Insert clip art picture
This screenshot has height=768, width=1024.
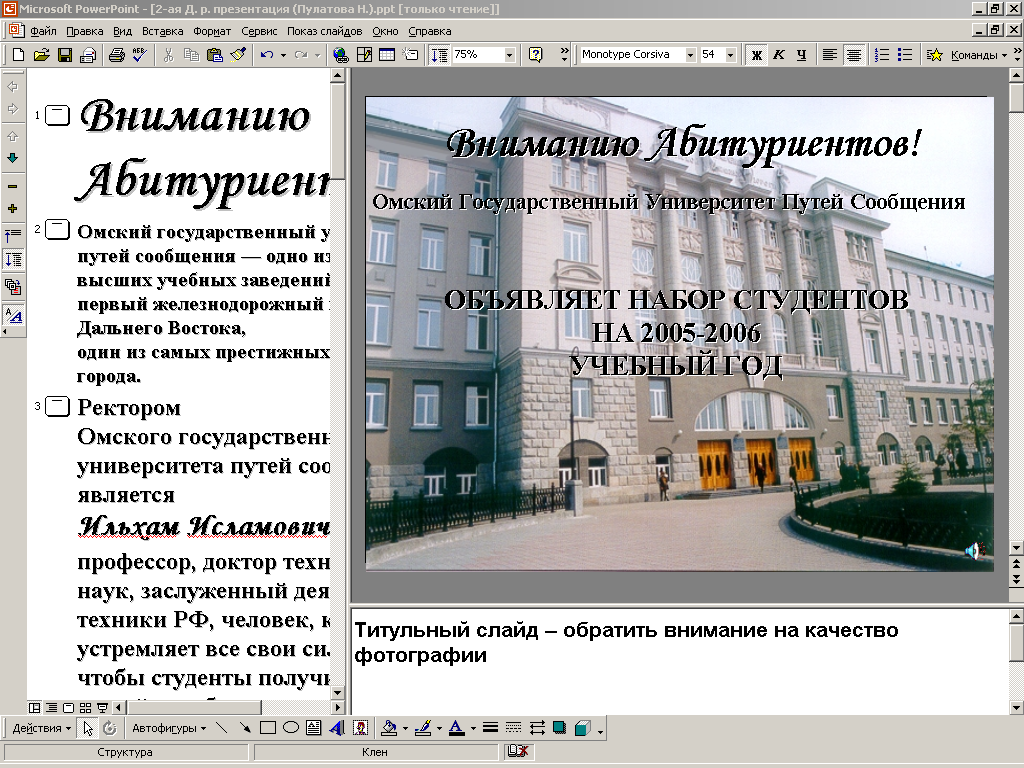point(360,728)
